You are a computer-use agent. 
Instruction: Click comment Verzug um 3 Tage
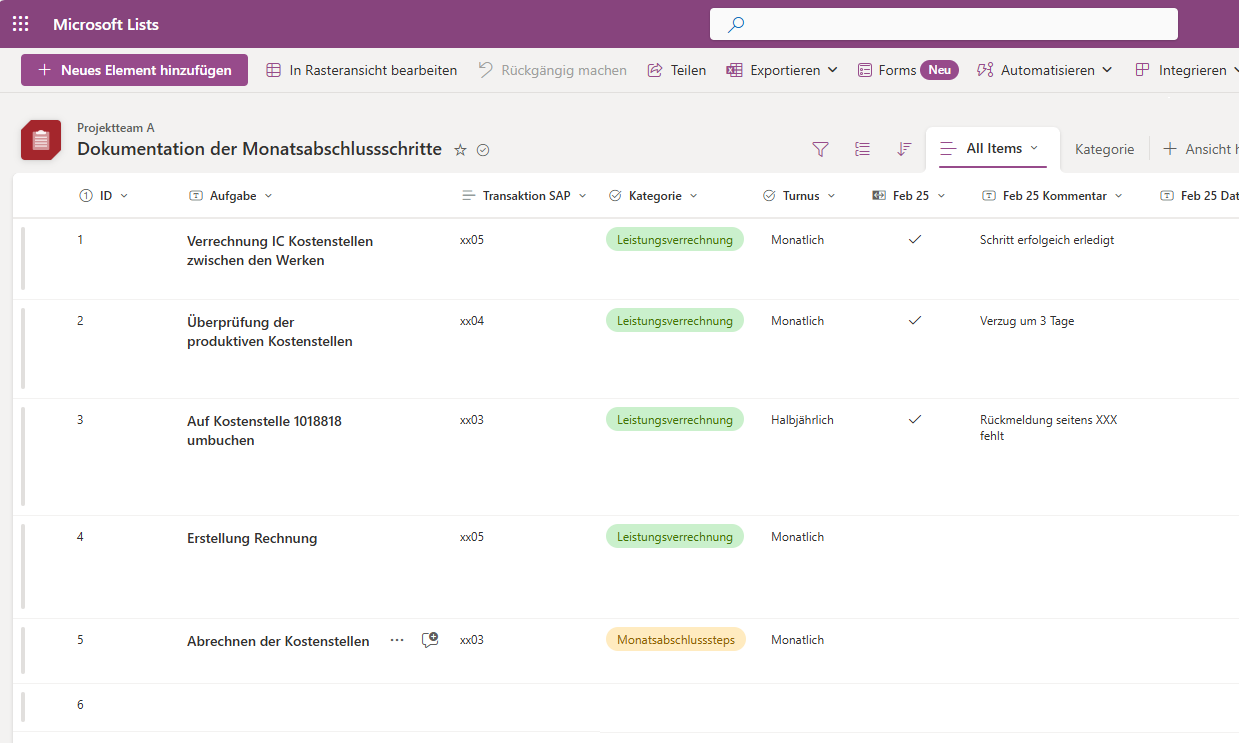click(x=1027, y=321)
